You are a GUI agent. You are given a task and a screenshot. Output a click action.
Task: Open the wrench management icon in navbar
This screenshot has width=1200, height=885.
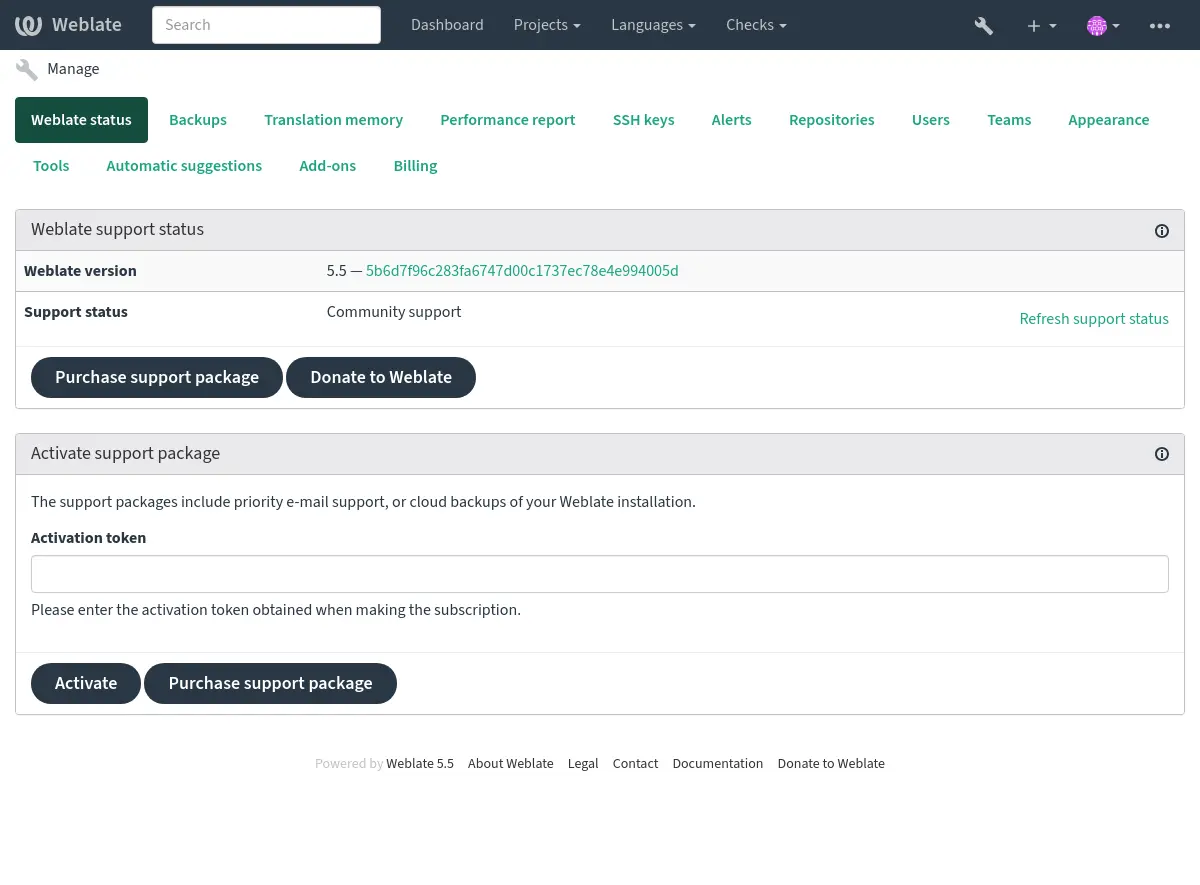[x=984, y=26]
